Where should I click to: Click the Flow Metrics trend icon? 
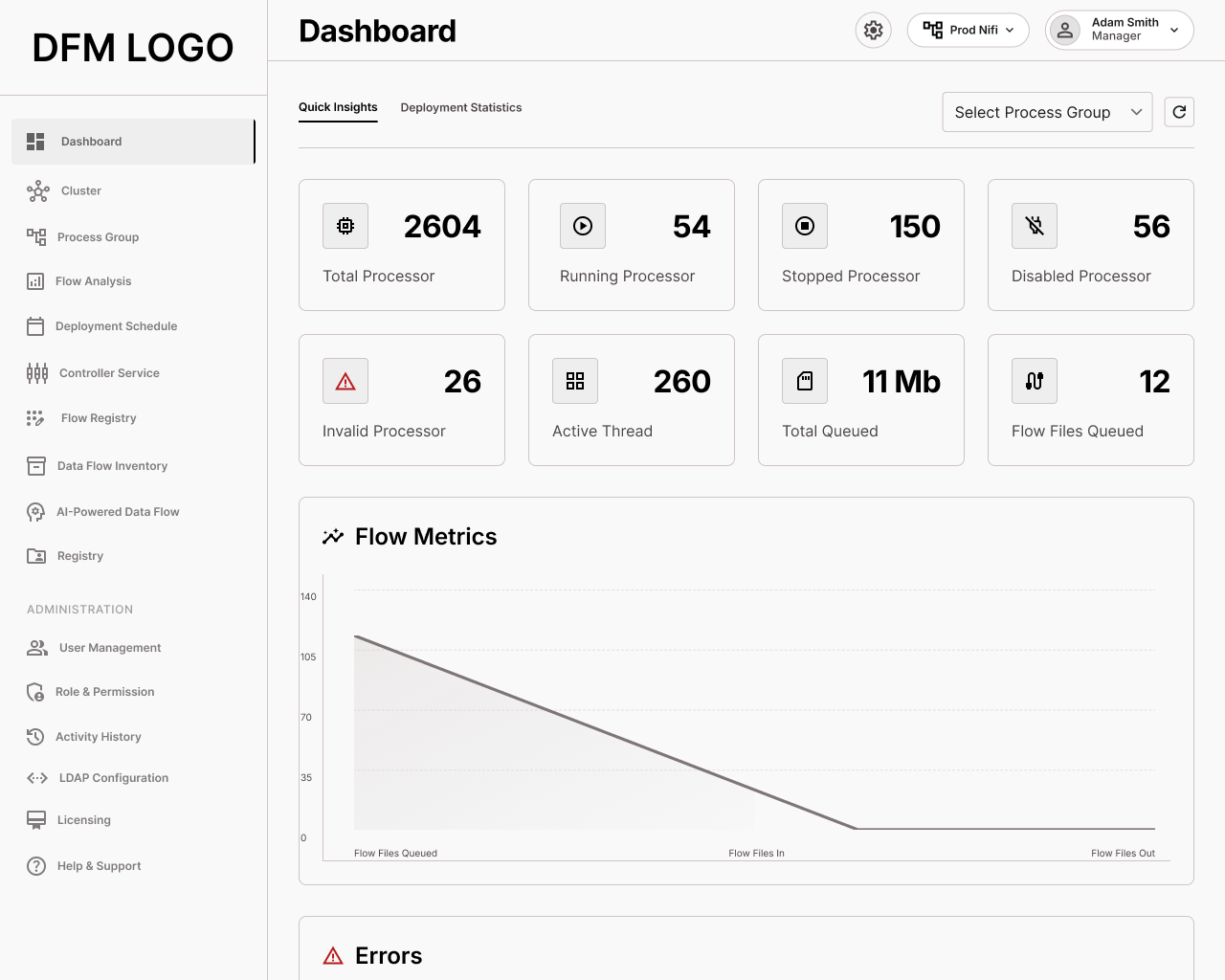(333, 537)
